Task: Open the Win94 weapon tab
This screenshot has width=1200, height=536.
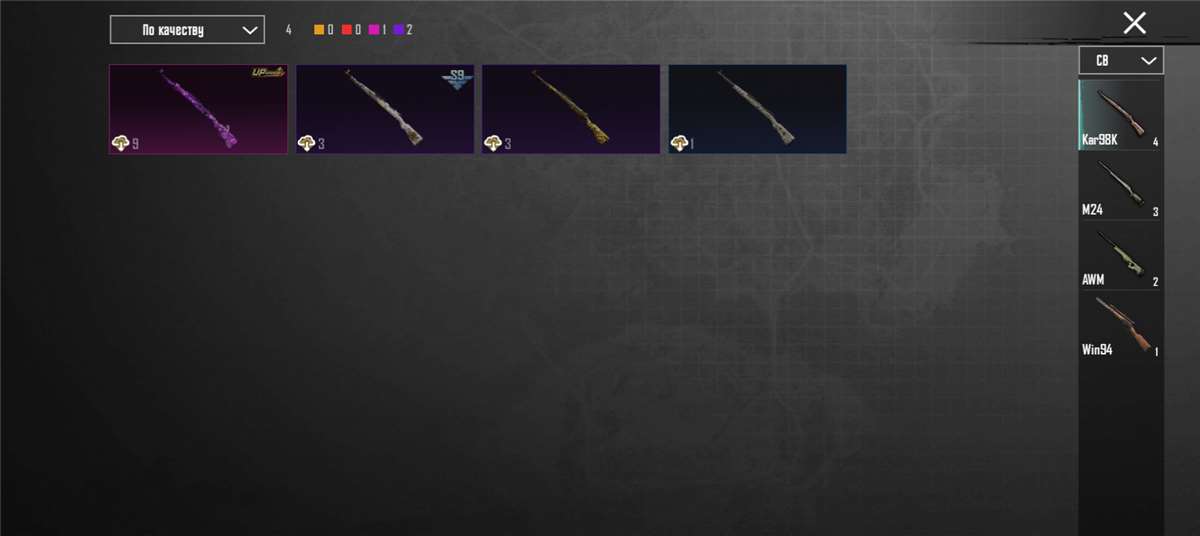Action: point(1121,326)
